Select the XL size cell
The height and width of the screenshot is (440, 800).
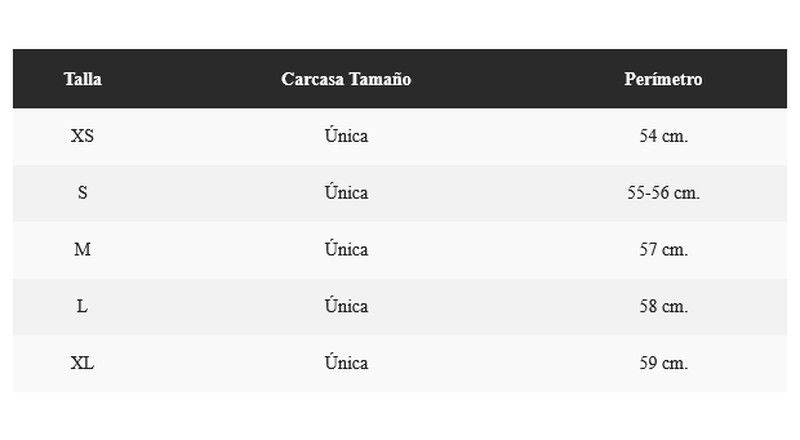(82, 364)
